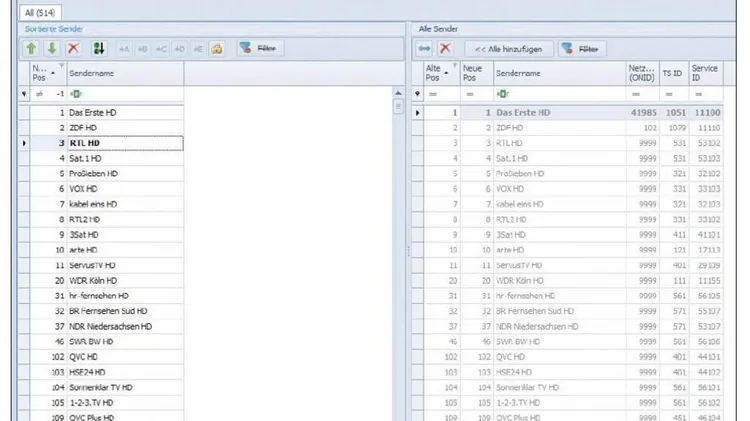This screenshot has height=421, width=750.
Task: Click the left list scrollbar up arrow
Action: point(398,93)
